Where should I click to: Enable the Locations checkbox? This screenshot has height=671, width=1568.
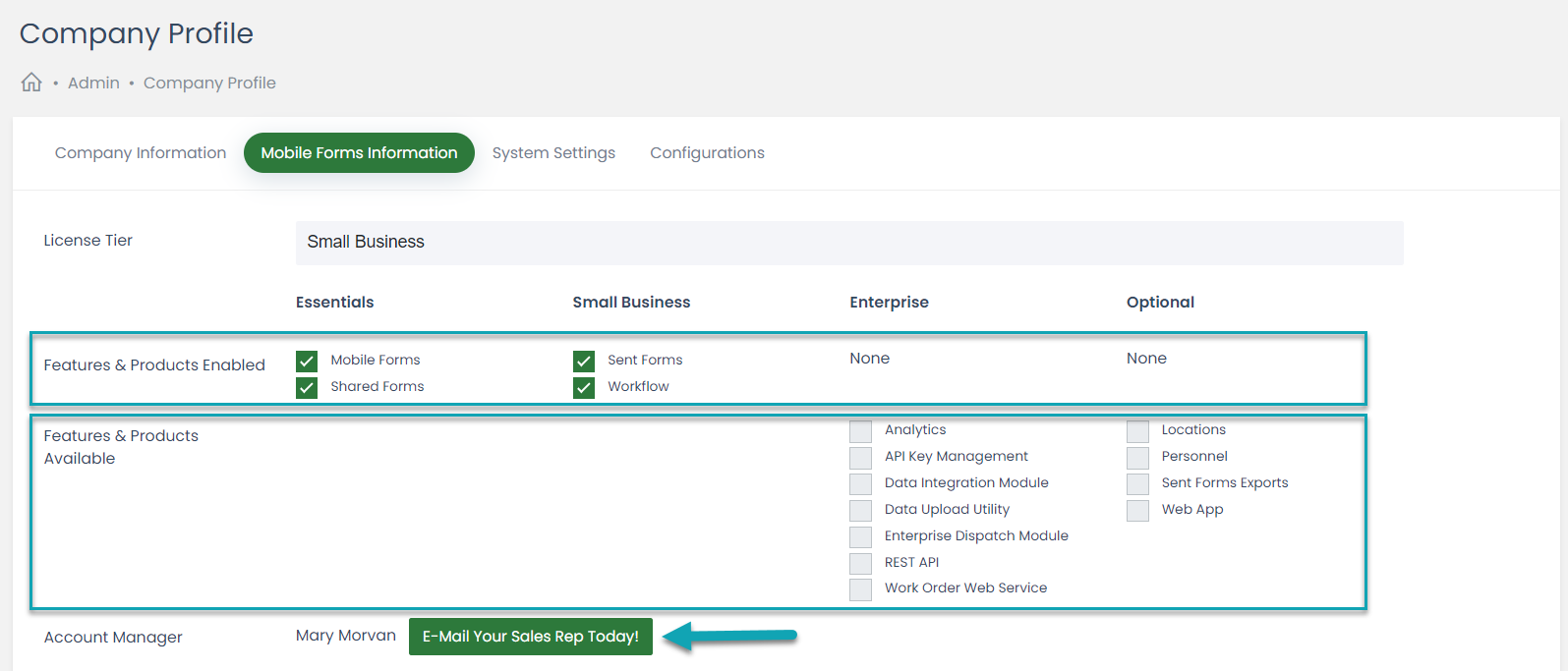tap(1137, 431)
